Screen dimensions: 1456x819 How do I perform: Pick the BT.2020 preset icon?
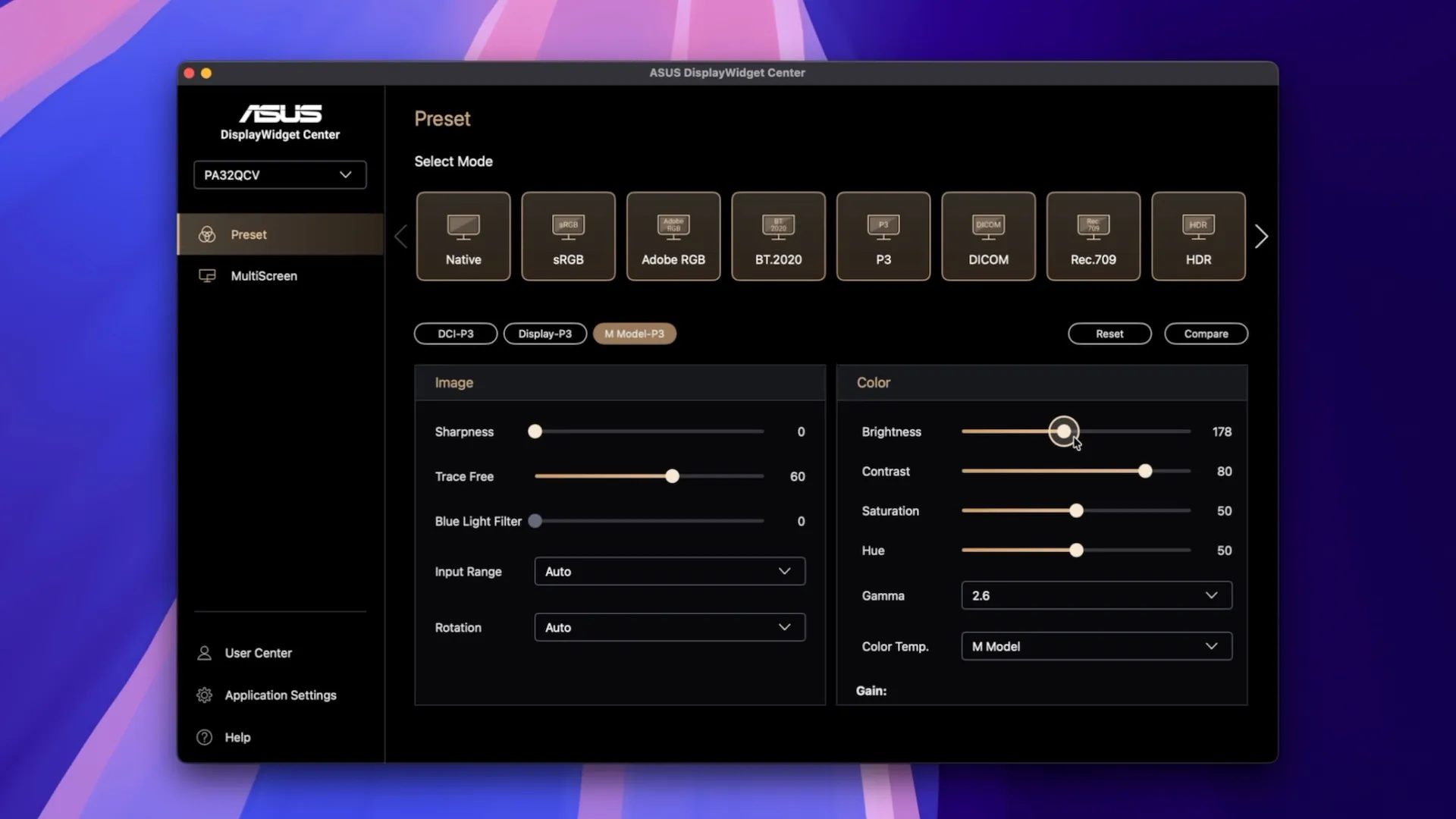[778, 227]
